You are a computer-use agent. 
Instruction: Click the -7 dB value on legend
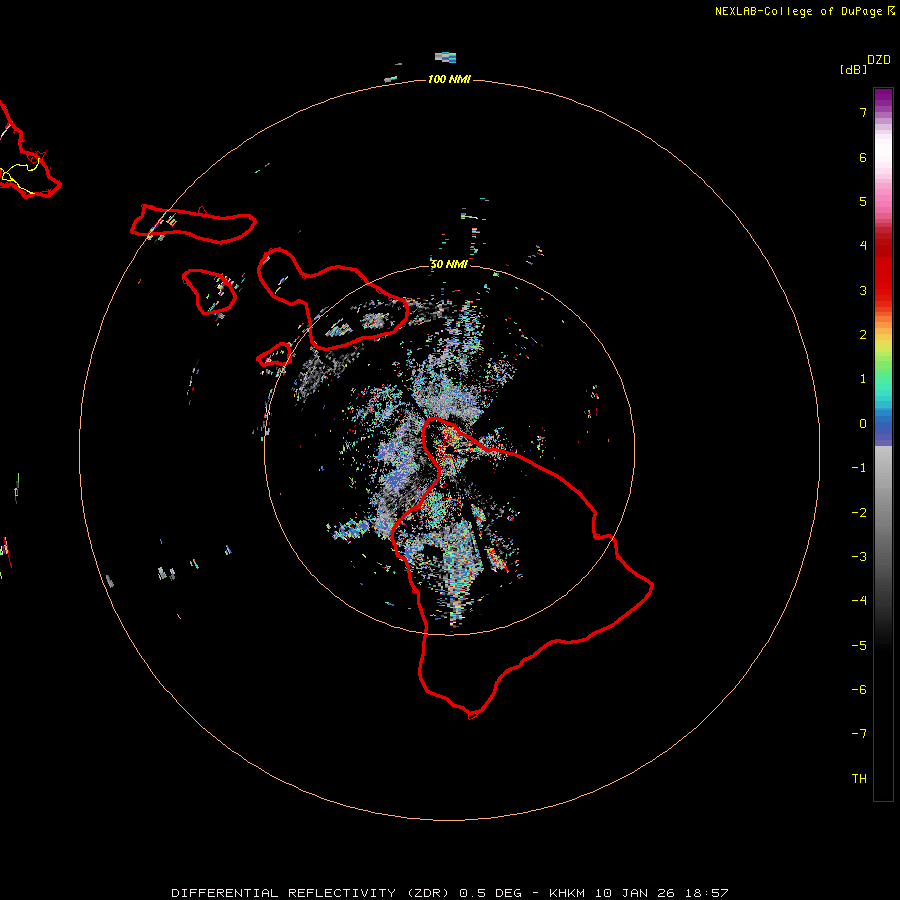pyautogui.click(x=859, y=734)
